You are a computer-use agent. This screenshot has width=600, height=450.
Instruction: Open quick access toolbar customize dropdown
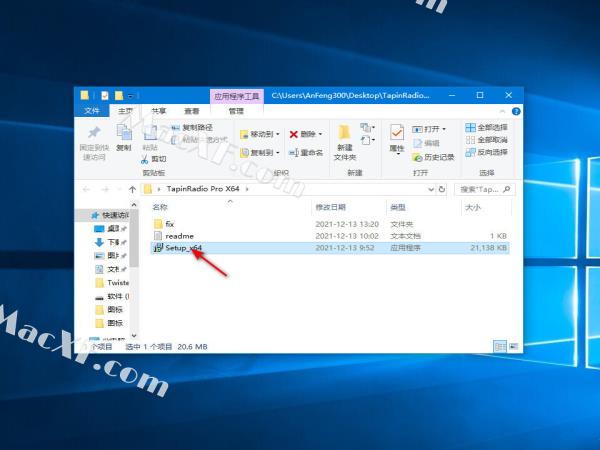(130, 96)
